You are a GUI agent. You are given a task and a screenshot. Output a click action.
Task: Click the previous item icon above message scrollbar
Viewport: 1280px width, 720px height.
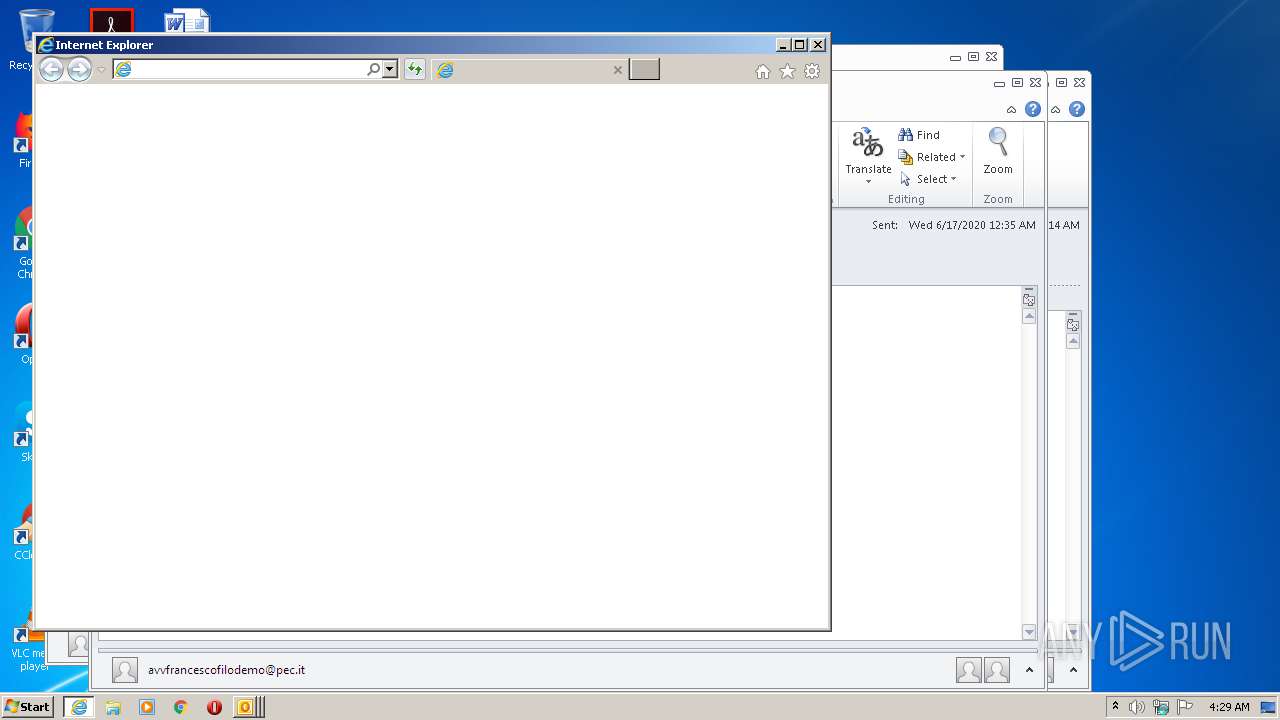(x=1029, y=299)
